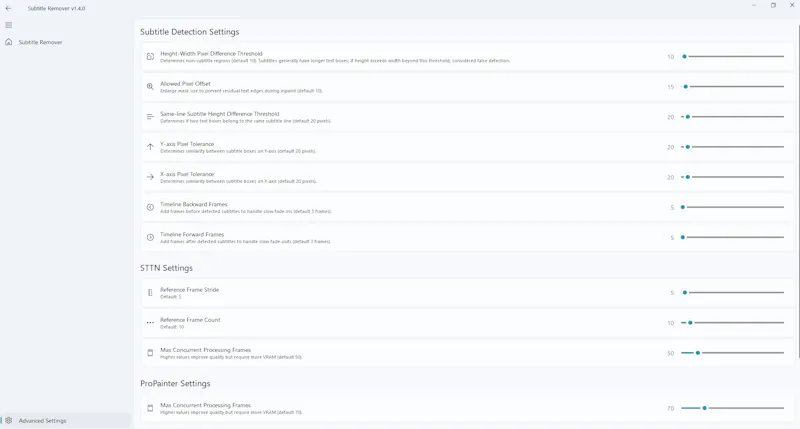Click the Timeline Forward Frames label
The width and height of the screenshot is (800, 429).
point(192,234)
